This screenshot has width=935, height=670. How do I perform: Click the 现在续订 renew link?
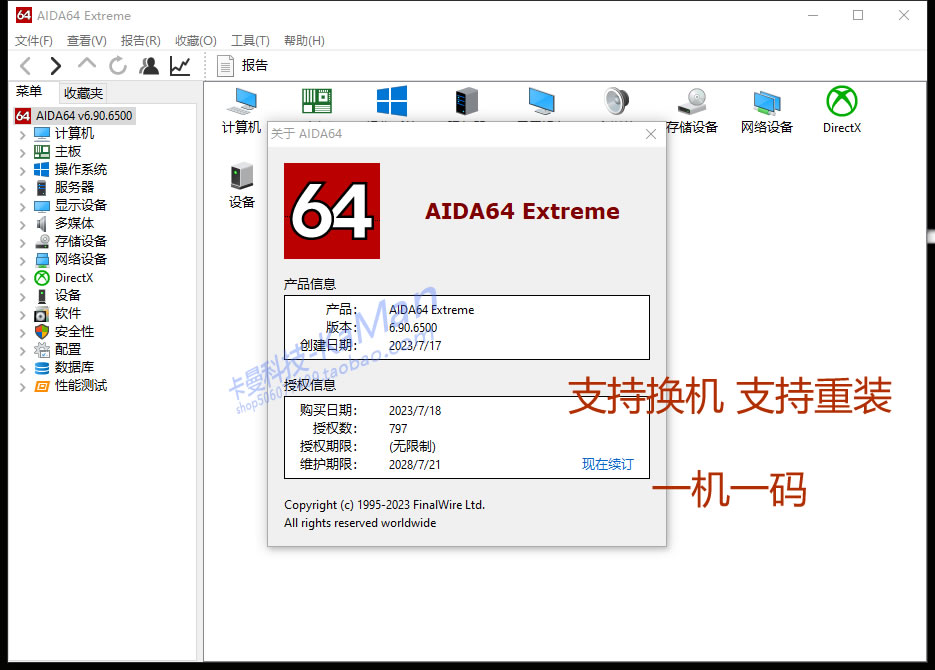pos(608,464)
